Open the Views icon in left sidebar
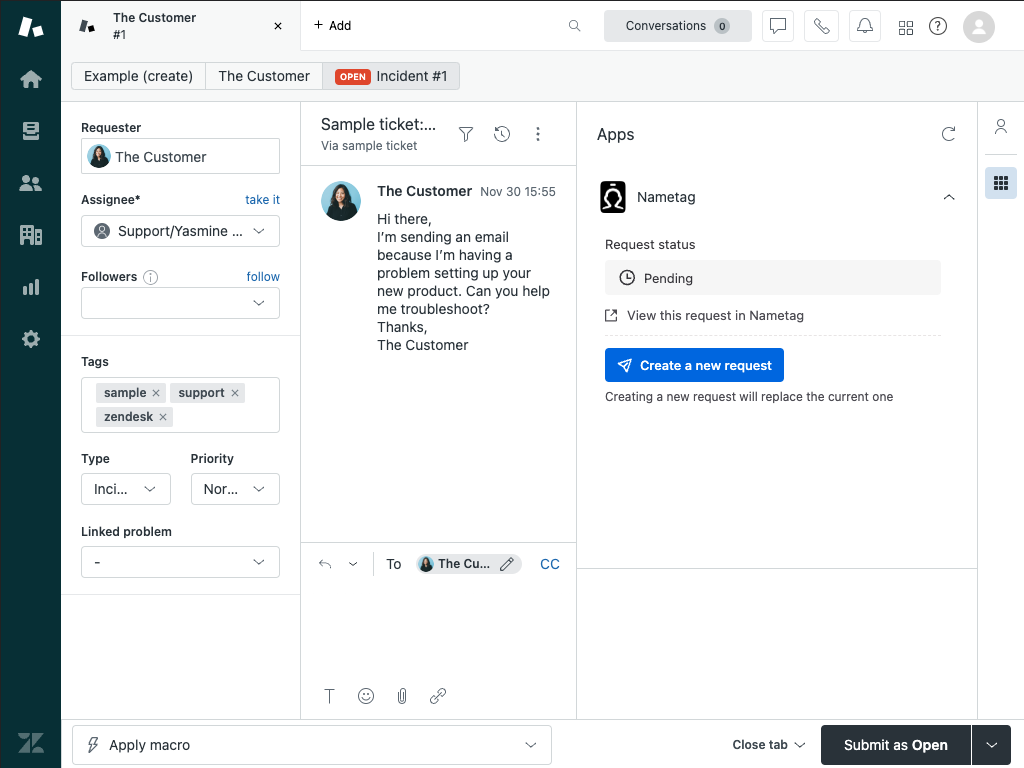 [31, 131]
